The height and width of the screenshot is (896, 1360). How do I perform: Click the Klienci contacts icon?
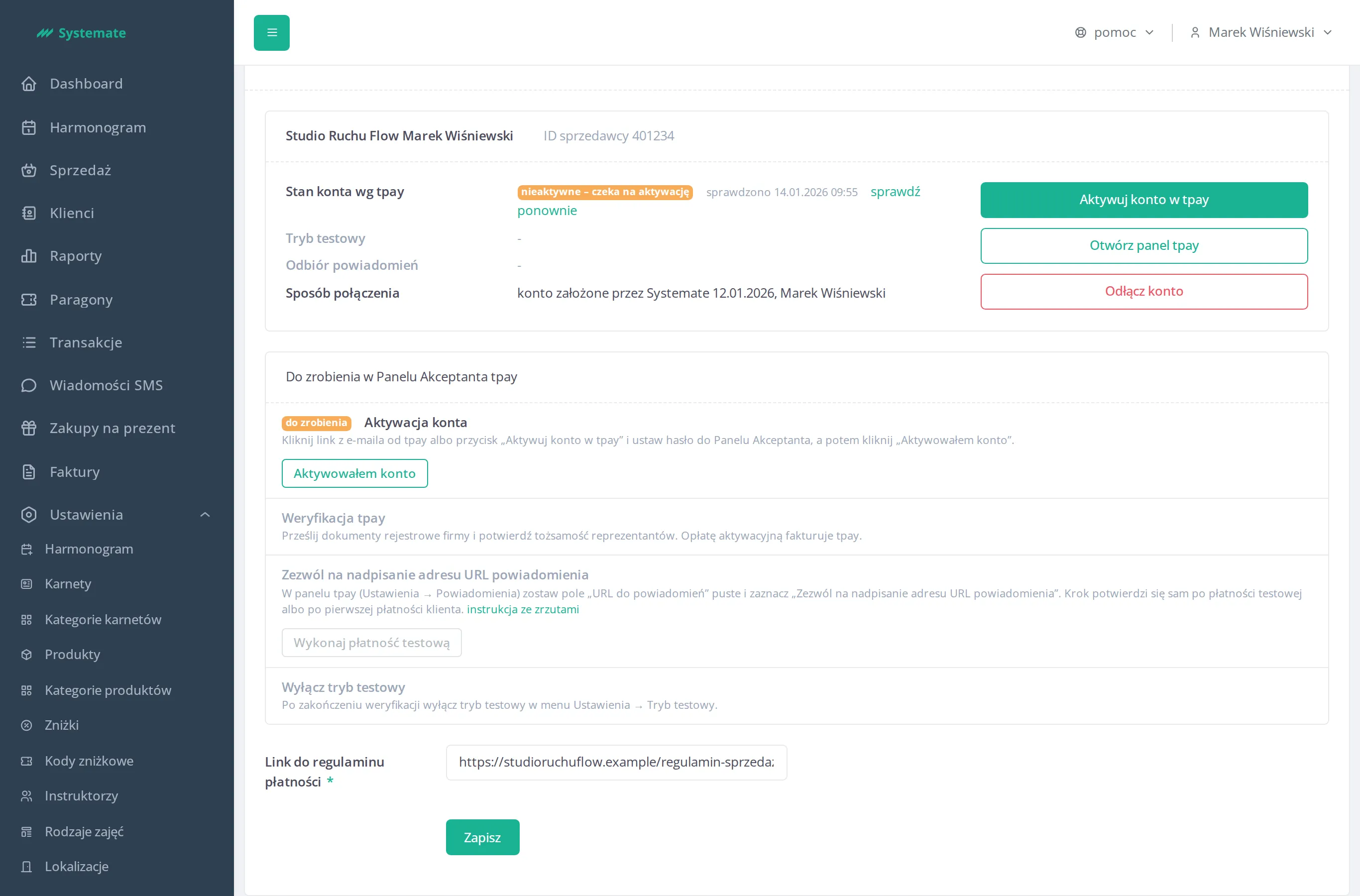pyautogui.click(x=28, y=213)
